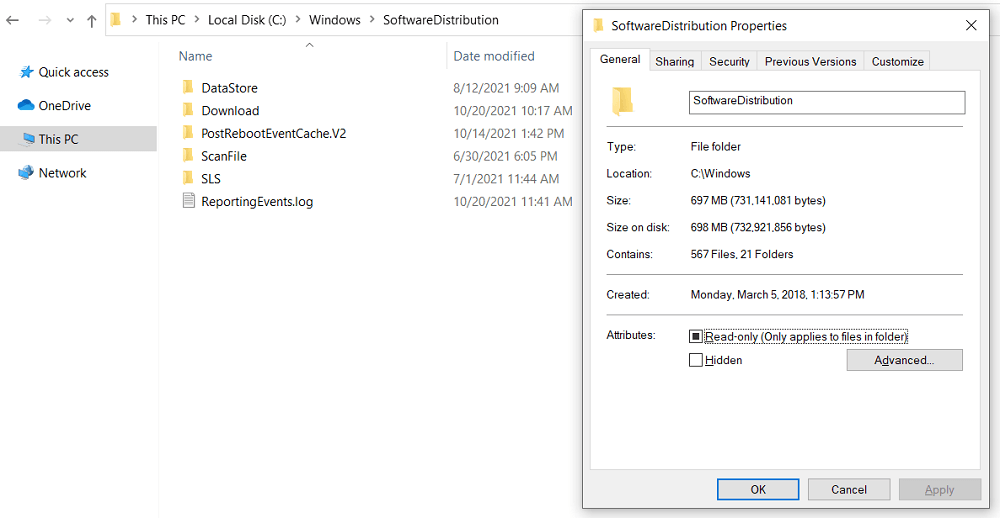Switch to the Security tab
The height and width of the screenshot is (518, 1000).
[729, 61]
